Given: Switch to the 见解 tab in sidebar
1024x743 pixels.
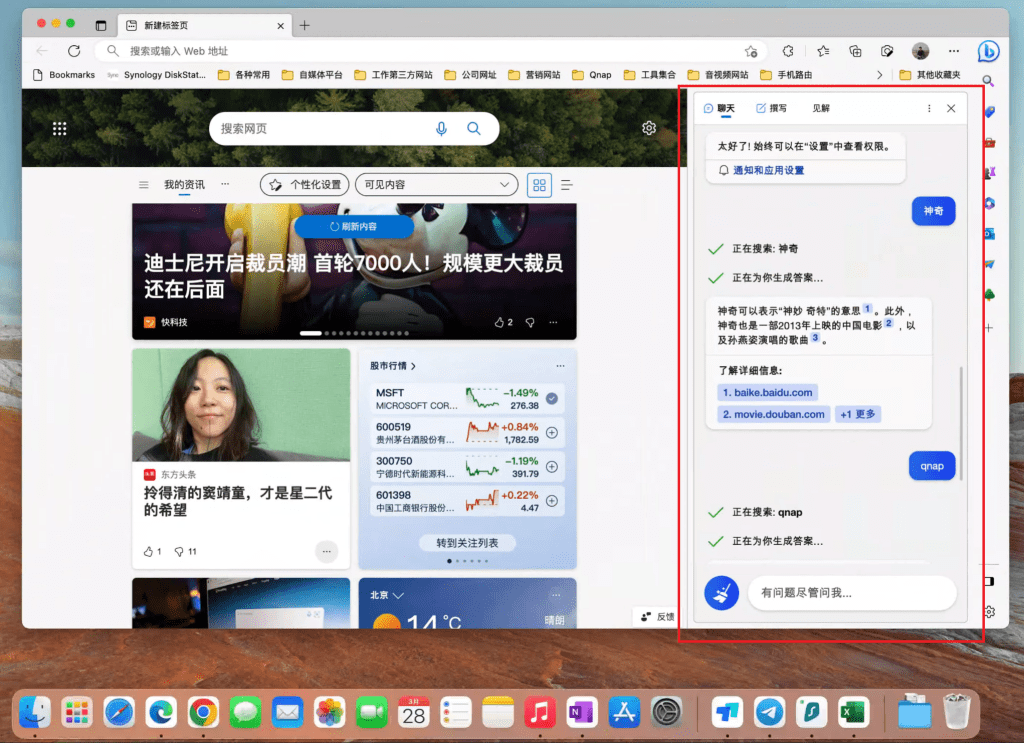Looking at the screenshot, I should tap(821, 108).
